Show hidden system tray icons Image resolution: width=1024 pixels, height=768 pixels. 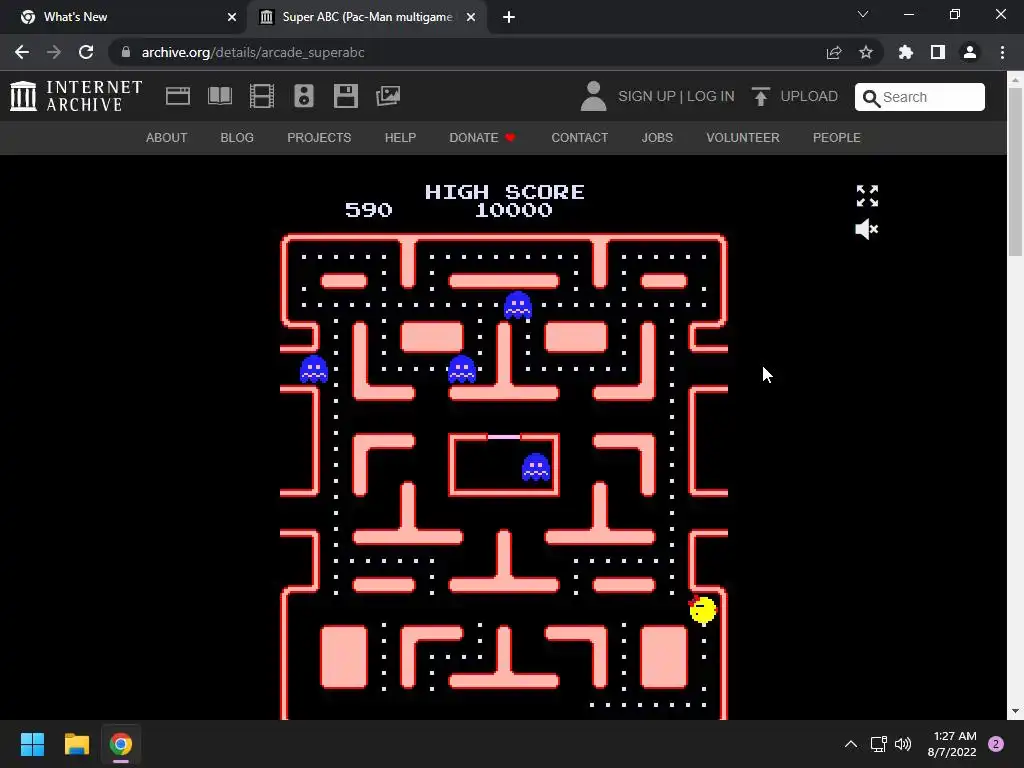point(851,744)
